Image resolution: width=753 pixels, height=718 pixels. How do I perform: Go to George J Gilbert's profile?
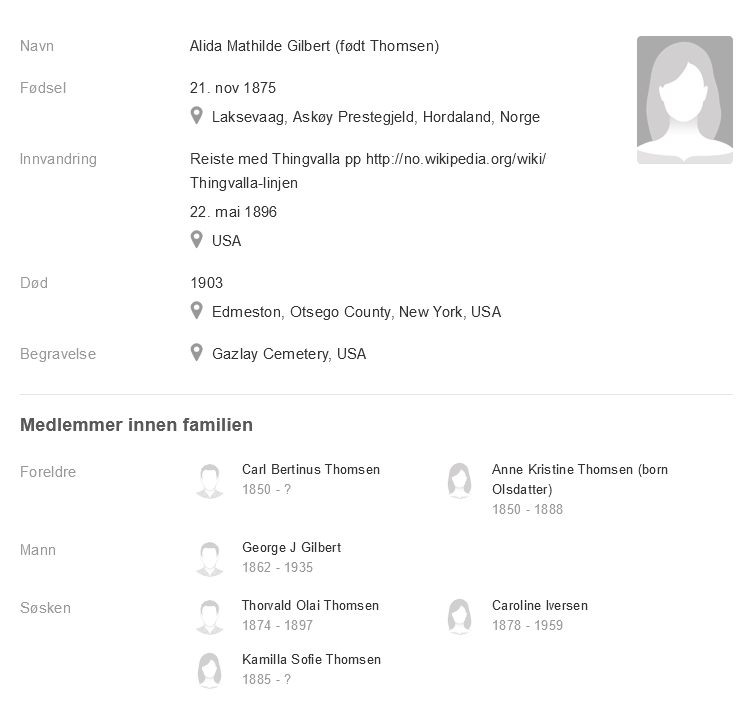pyautogui.click(x=291, y=547)
